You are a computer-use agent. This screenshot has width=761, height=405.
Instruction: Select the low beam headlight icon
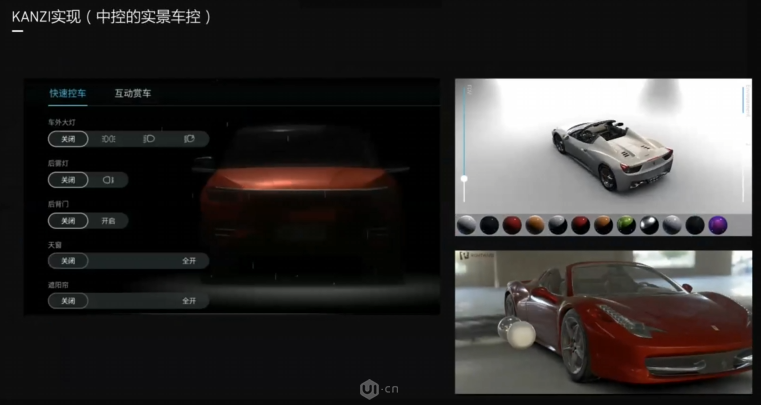[x=149, y=139]
